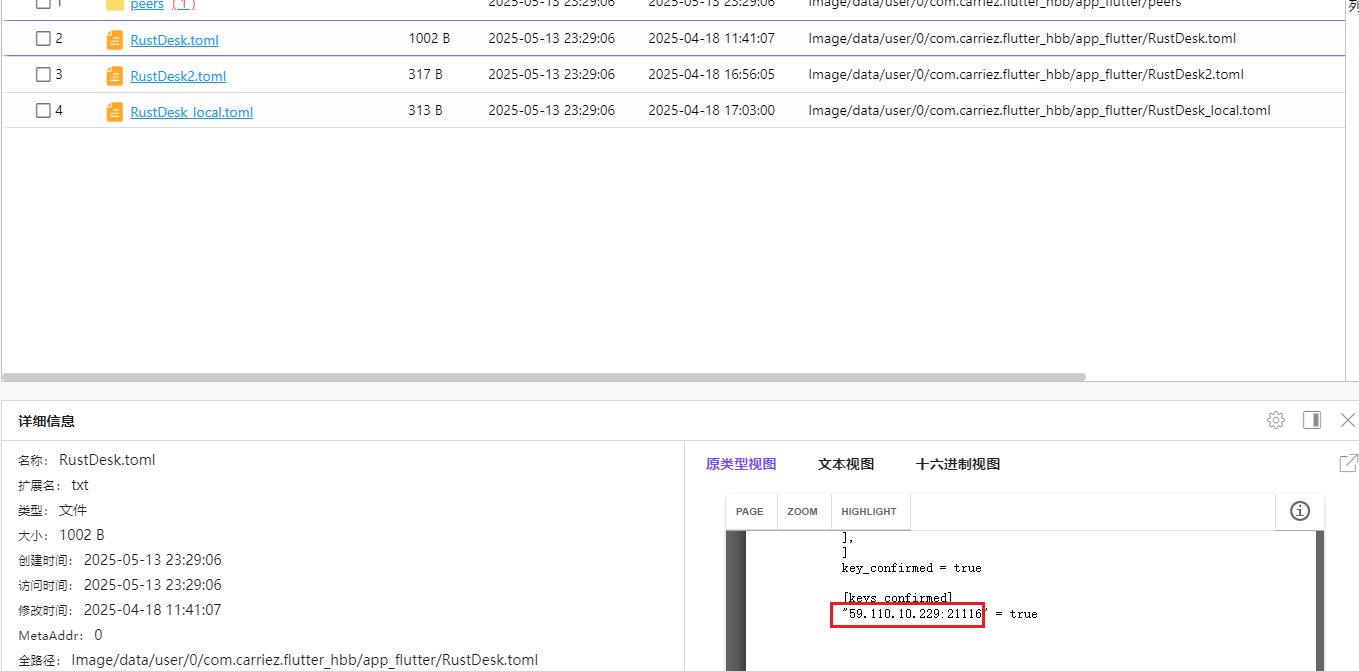
Task: Close the 详细信息 panel
Action: click(x=1348, y=420)
